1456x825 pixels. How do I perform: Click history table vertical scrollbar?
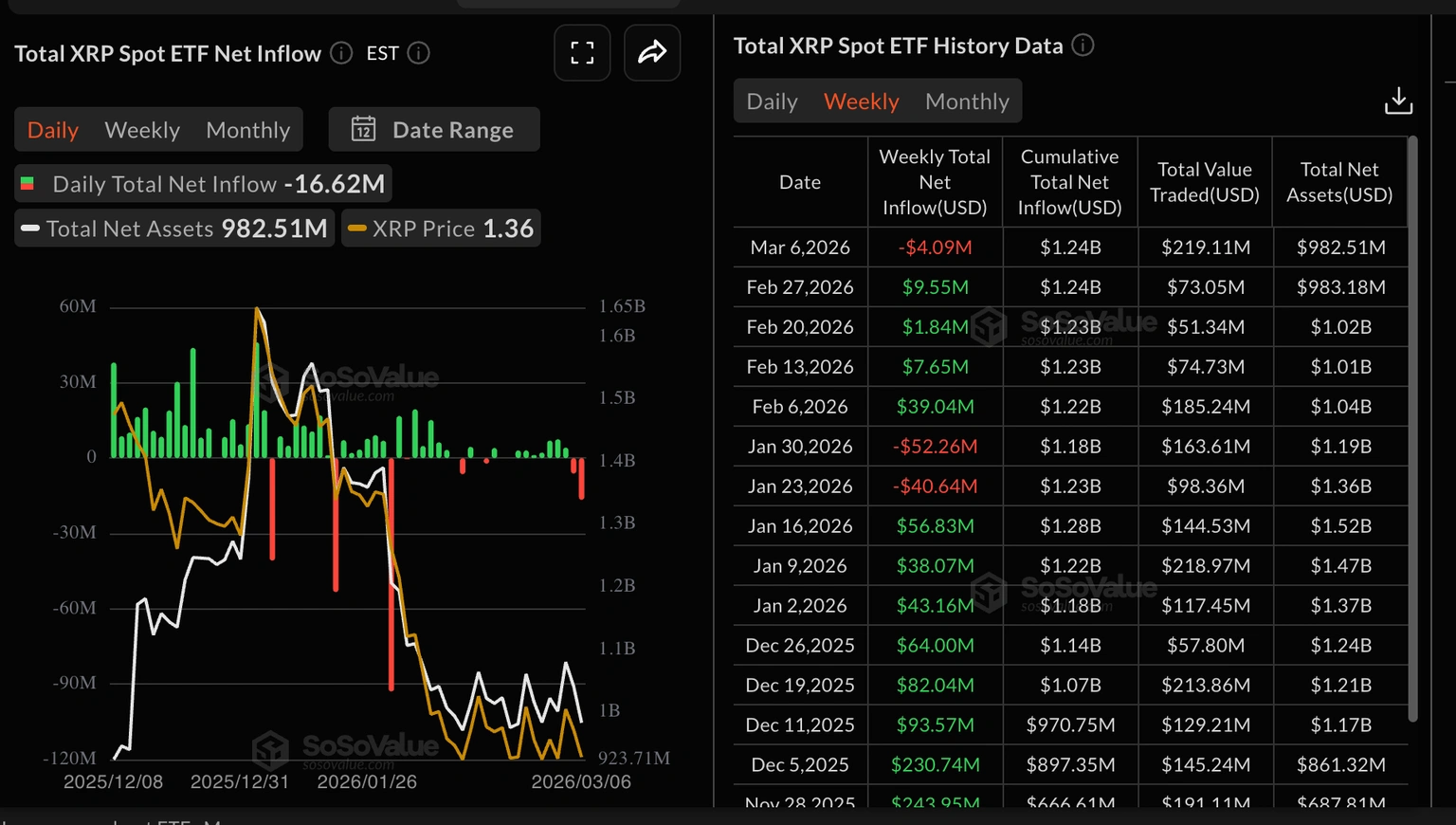coord(1412,427)
